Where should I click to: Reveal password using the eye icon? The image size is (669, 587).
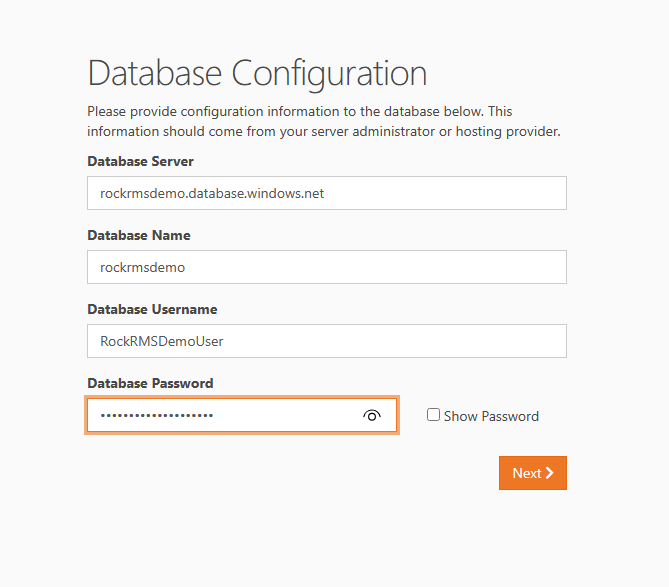[x=372, y=416]
